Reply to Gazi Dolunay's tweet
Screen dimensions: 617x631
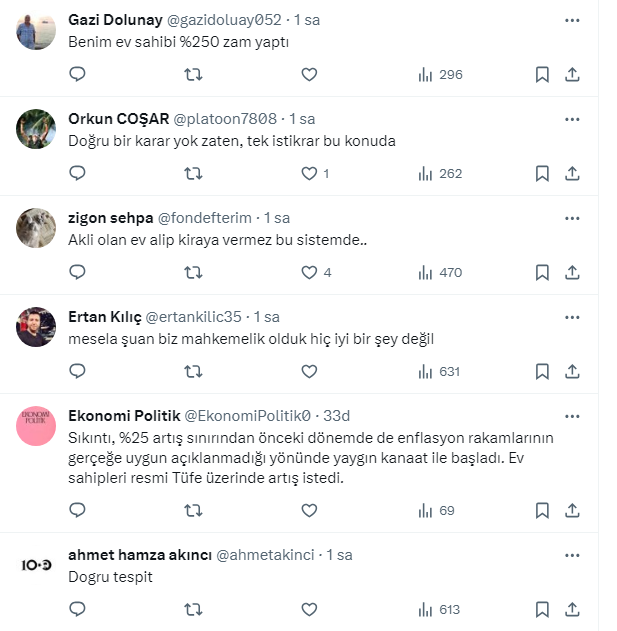coord(77,74)
